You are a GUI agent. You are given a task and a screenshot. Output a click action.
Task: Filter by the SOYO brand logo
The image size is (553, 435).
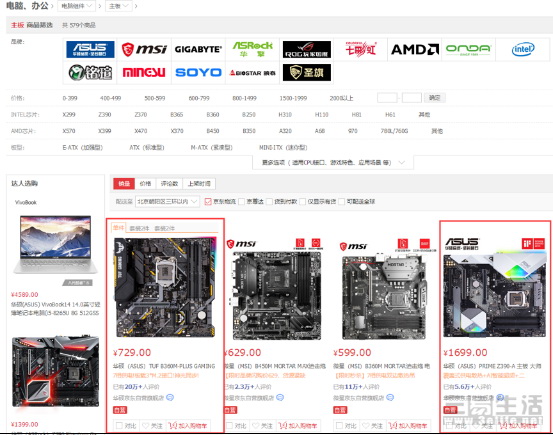[x=198, y=72]
